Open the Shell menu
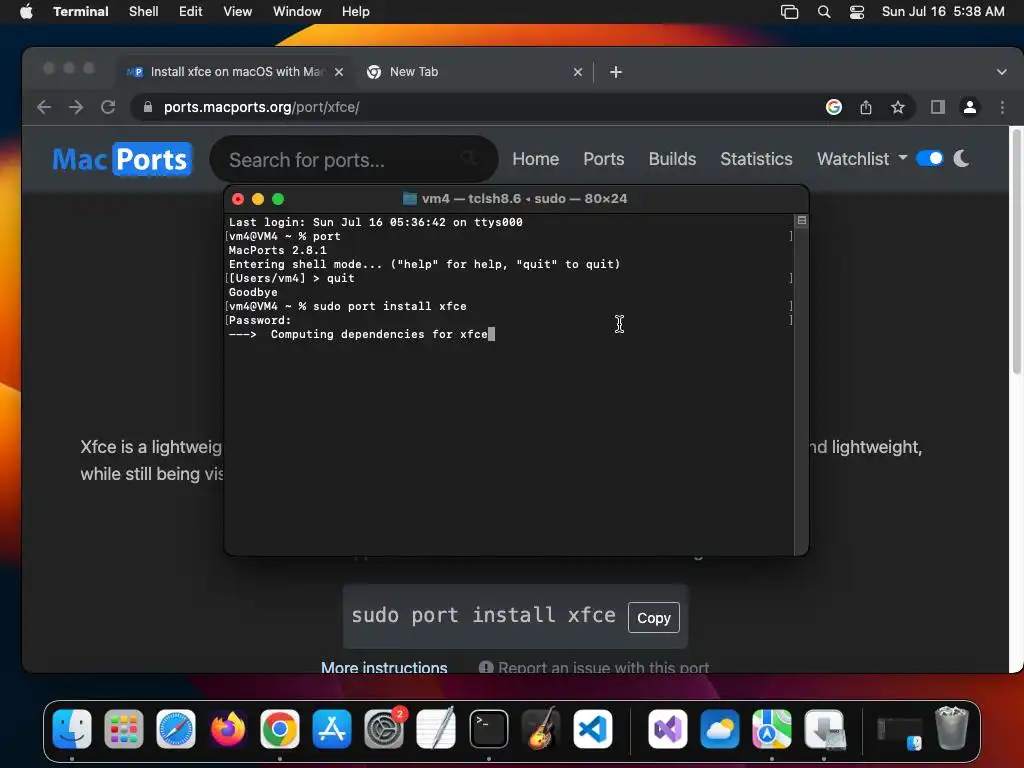Image resolution: width=1024 pixels, height=768 pixels. 144,12
